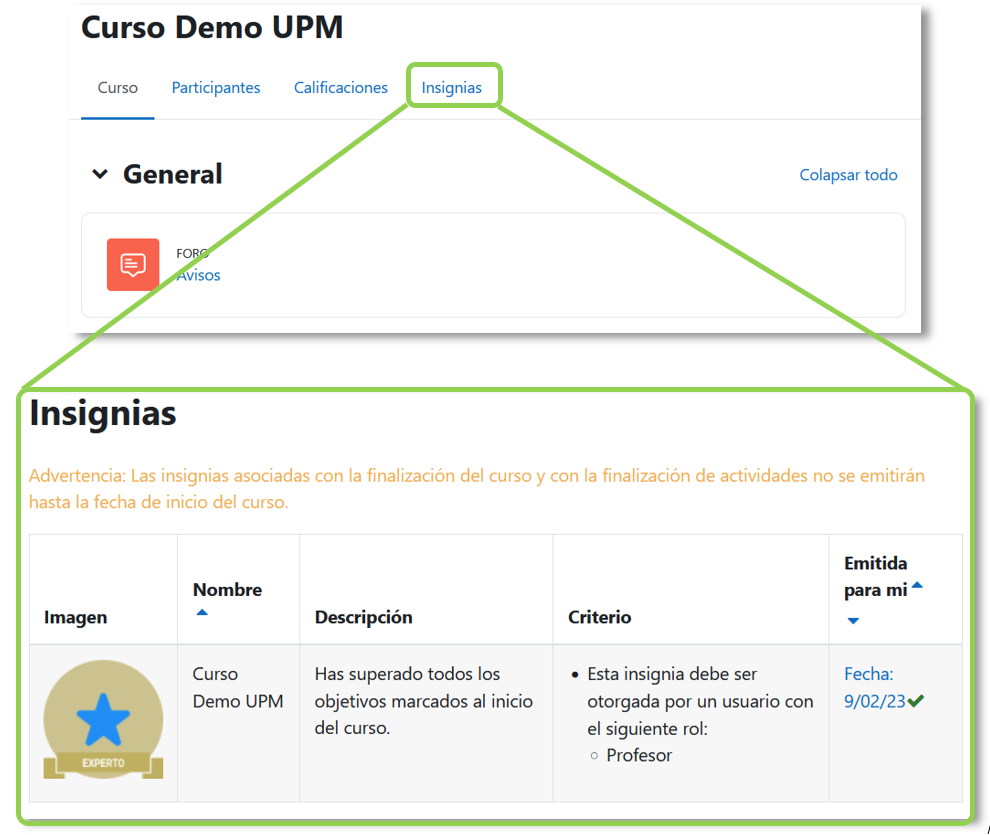Click the orange forum icon for Avisos
This screenshot has width=990, height=835.
click(133, 265)
